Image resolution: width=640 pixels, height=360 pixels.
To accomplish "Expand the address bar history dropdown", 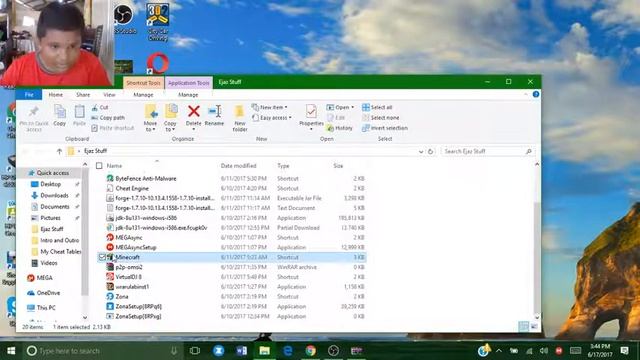I will click(x=421, y=151).
